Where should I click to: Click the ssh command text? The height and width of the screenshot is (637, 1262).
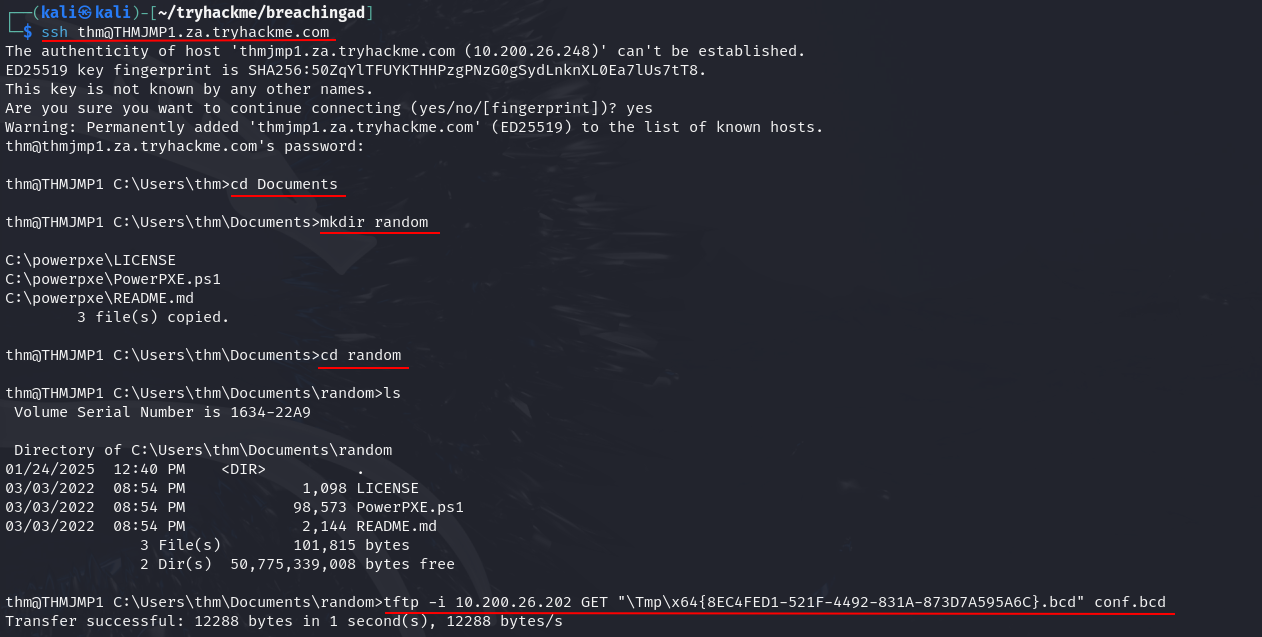click(54, 32)
